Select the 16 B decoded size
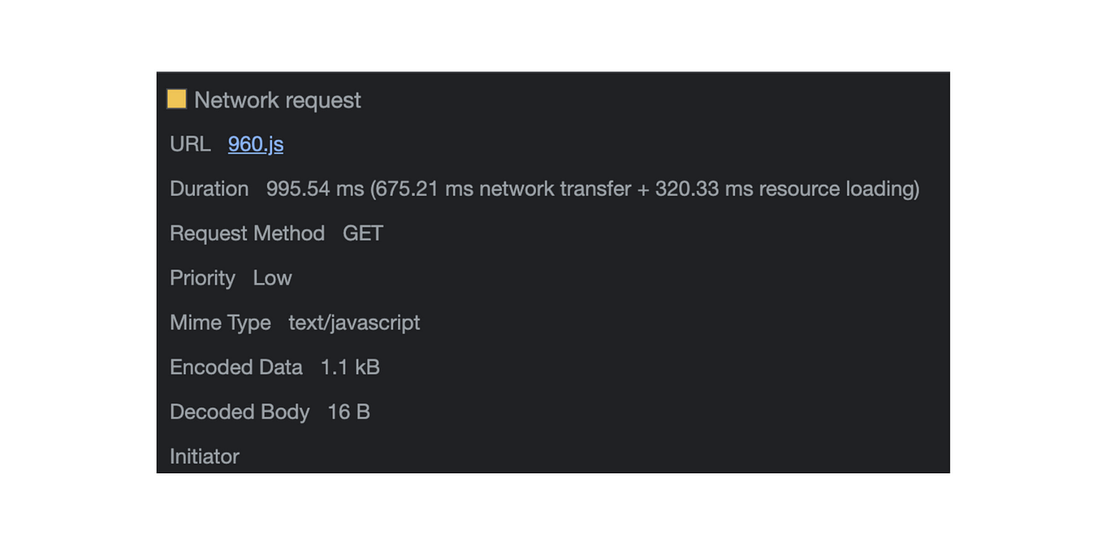Screen dimensions: 1110x539 pyautogui.click(x=349, y=411)
